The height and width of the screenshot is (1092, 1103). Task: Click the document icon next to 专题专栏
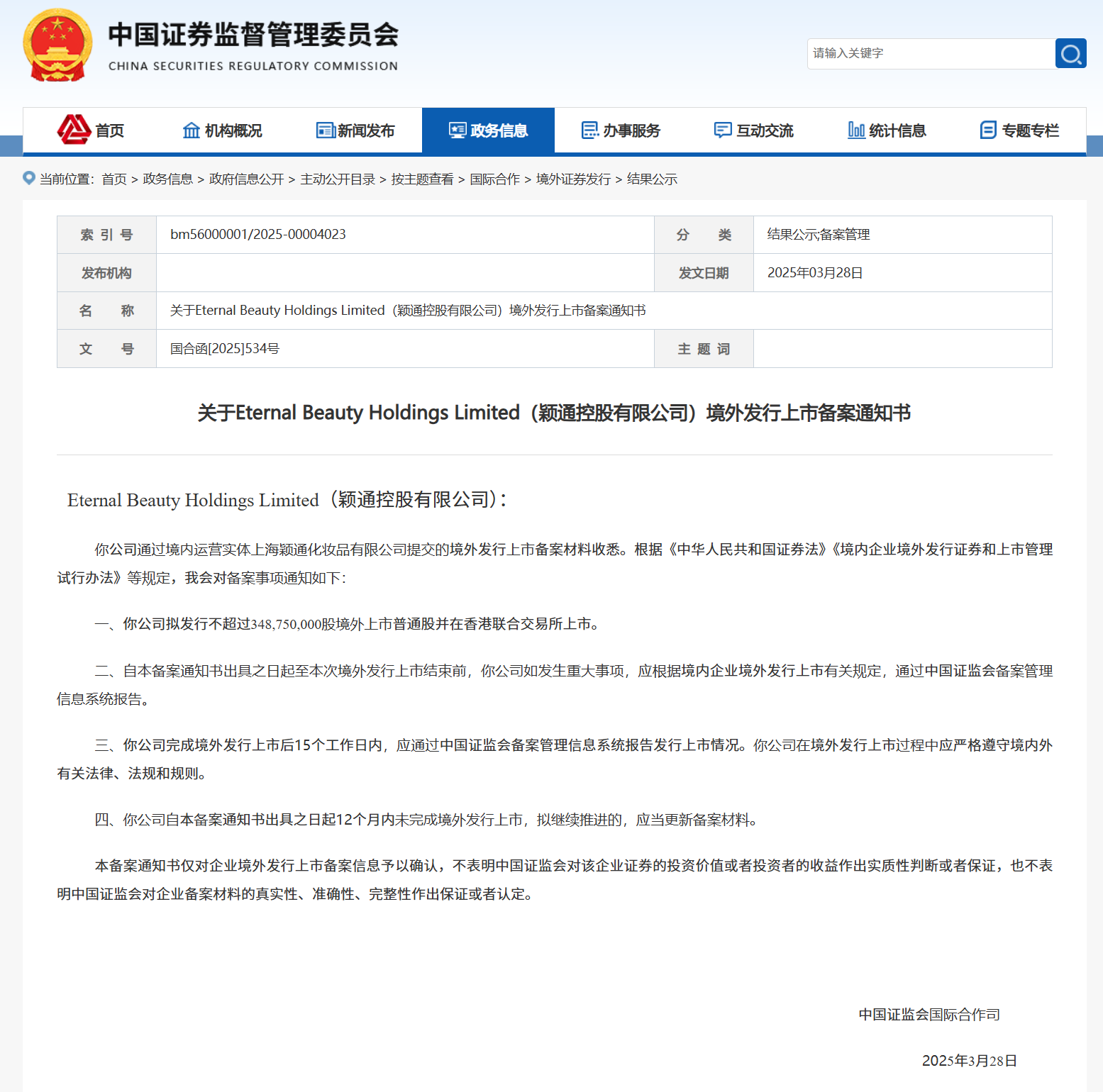[988, 130]
